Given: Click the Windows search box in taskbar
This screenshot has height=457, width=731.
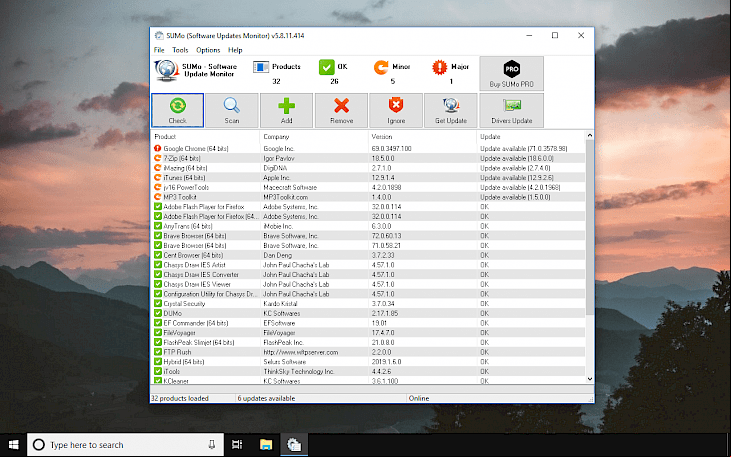Looking at the screenshot, I should coord(125,445).
